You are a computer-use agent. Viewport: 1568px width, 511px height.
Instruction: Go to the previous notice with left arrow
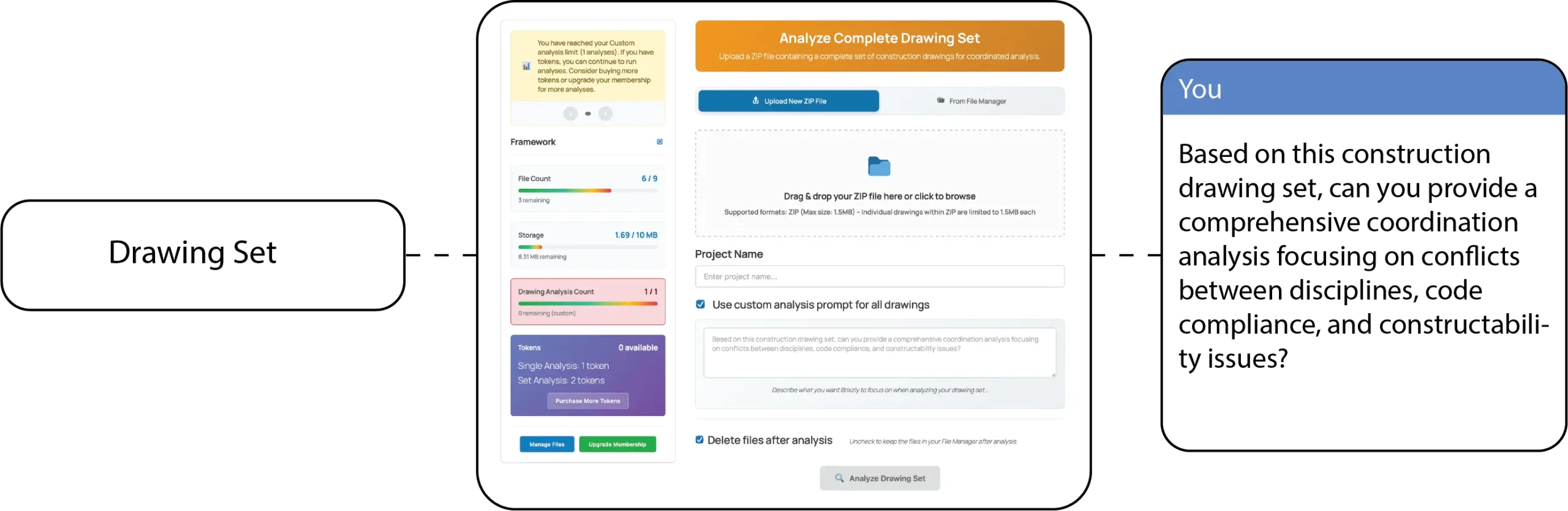click(x=570, y=114)
